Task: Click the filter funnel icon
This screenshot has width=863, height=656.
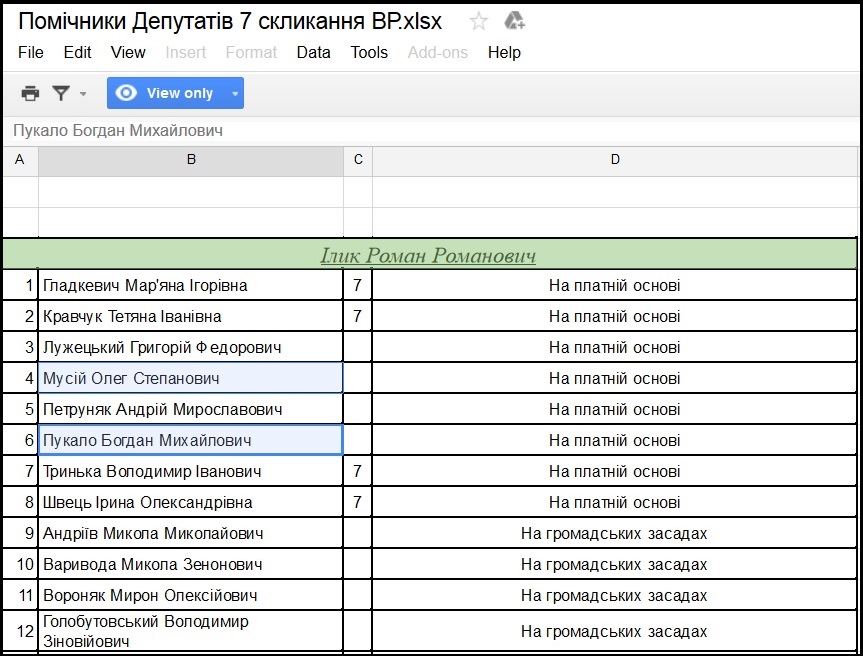Action: click(62, 93)
